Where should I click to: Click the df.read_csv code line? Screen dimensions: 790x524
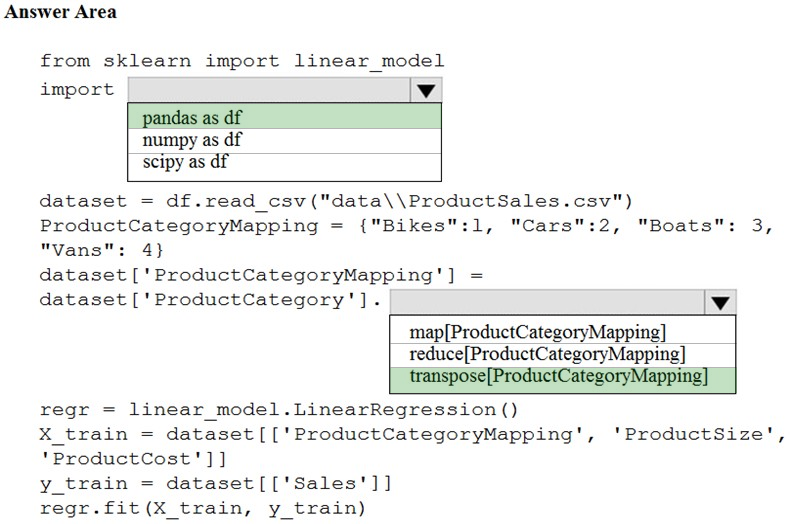[x=336, y=201]
